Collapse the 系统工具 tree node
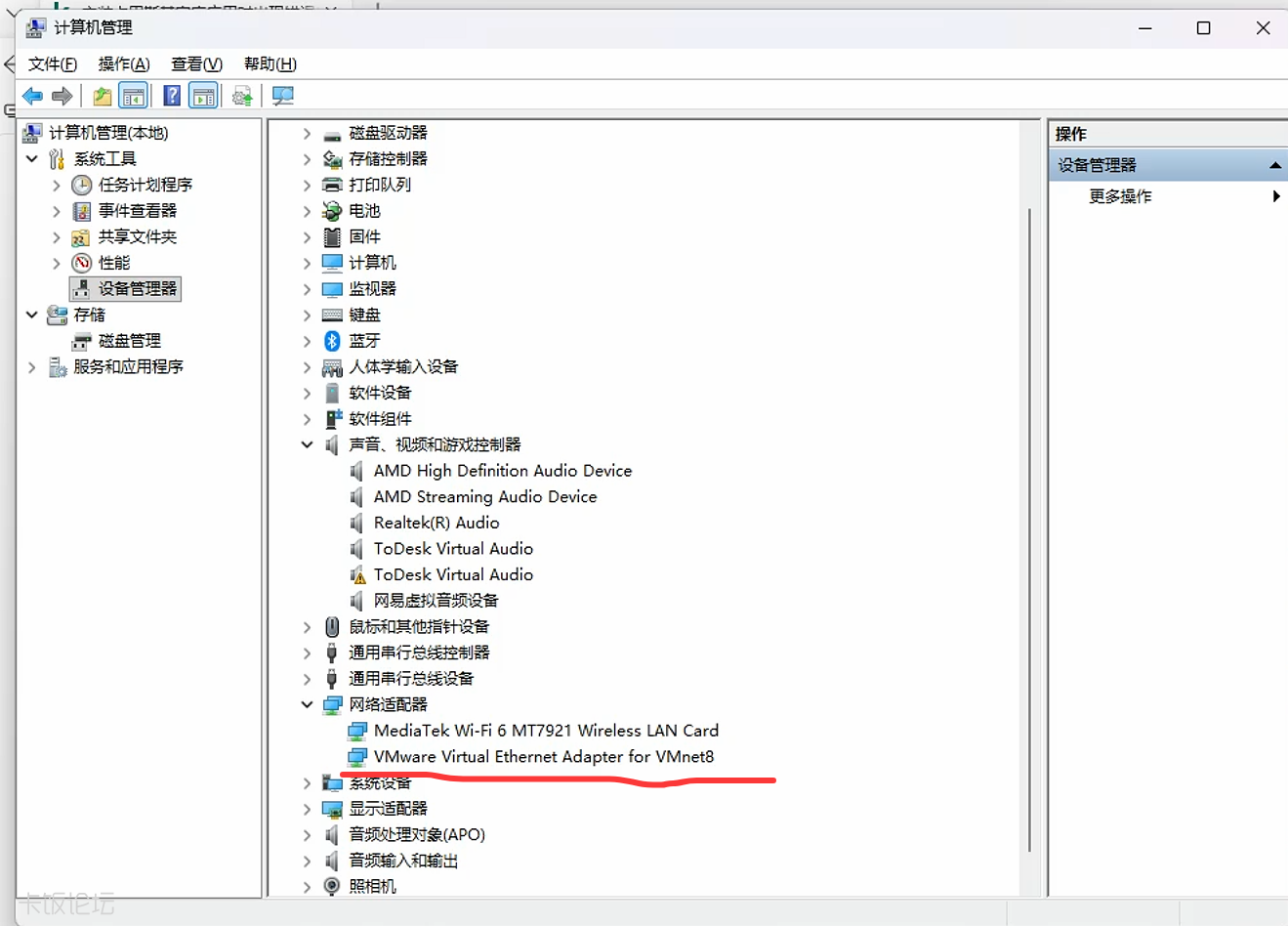1288x926 pixels. (32, 158)
